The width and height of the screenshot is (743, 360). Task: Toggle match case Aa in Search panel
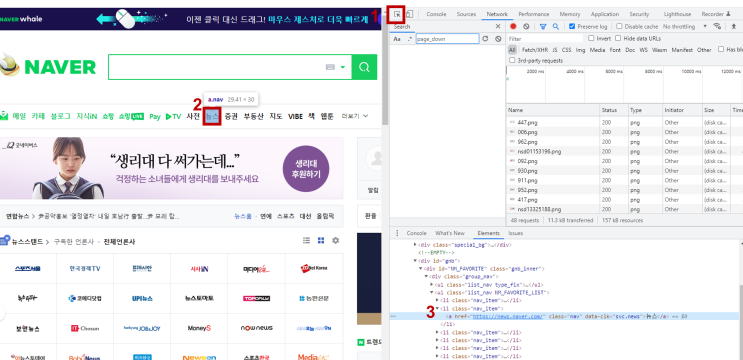(x=397, y=39)
